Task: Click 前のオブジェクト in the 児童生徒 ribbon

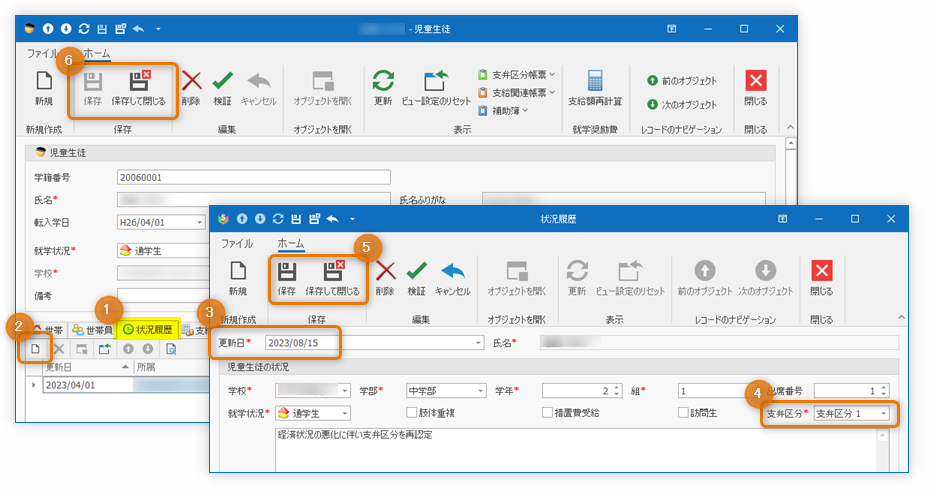Action: pyautogui.click(x=682, y=80)
